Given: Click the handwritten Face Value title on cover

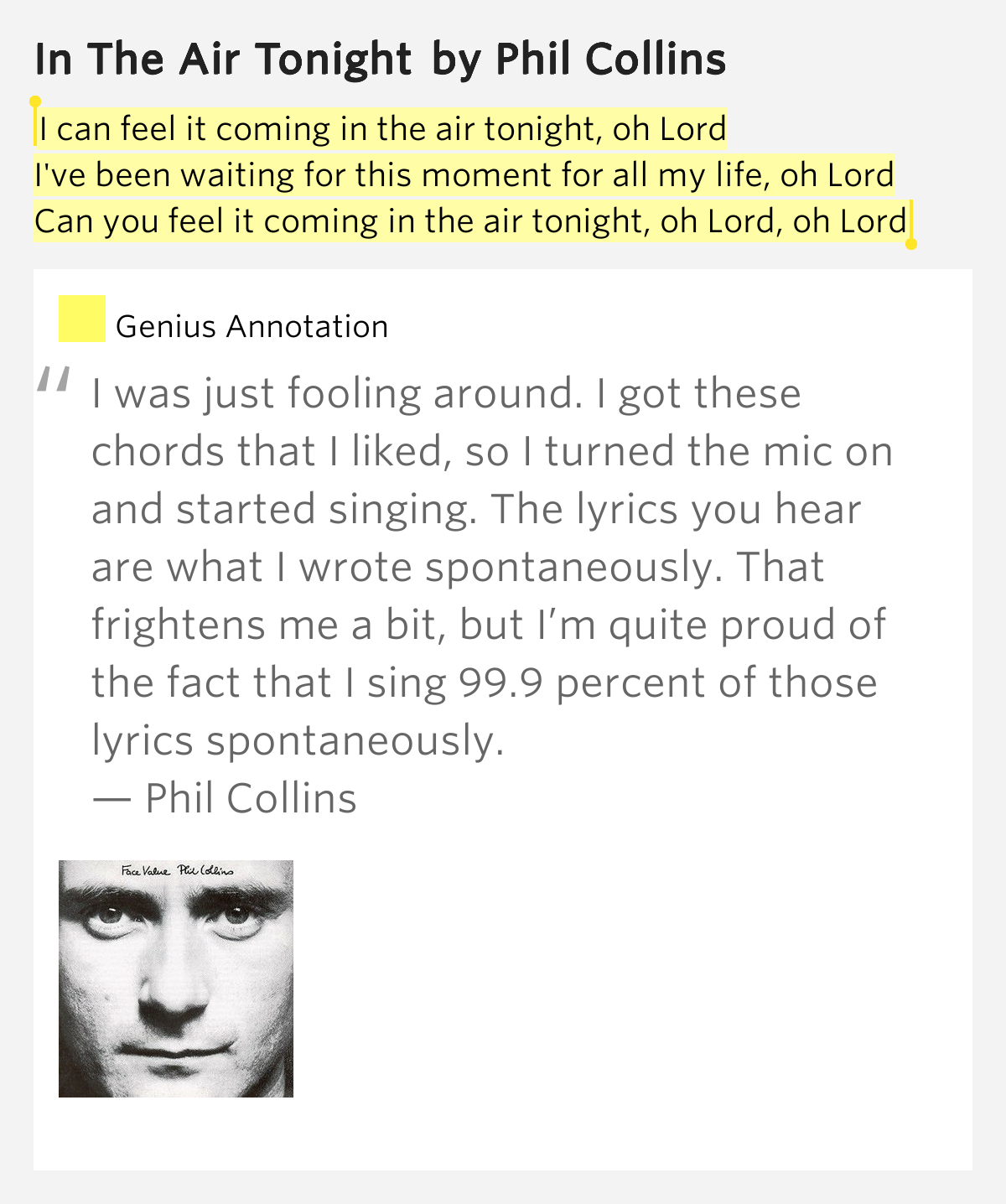Looking at the screenshot, I should click(144, 871).
